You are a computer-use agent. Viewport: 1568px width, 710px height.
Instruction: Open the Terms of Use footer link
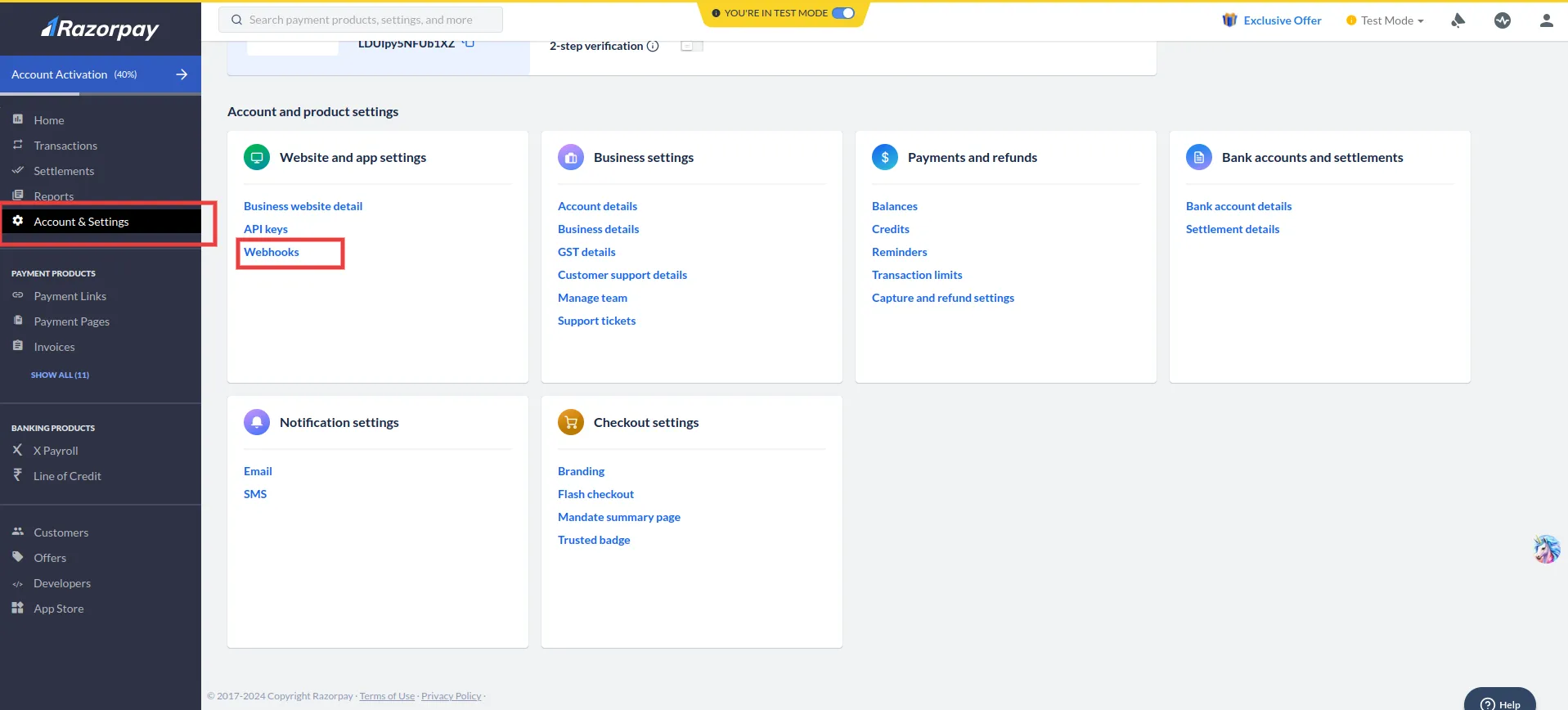[x=387, y=696]
